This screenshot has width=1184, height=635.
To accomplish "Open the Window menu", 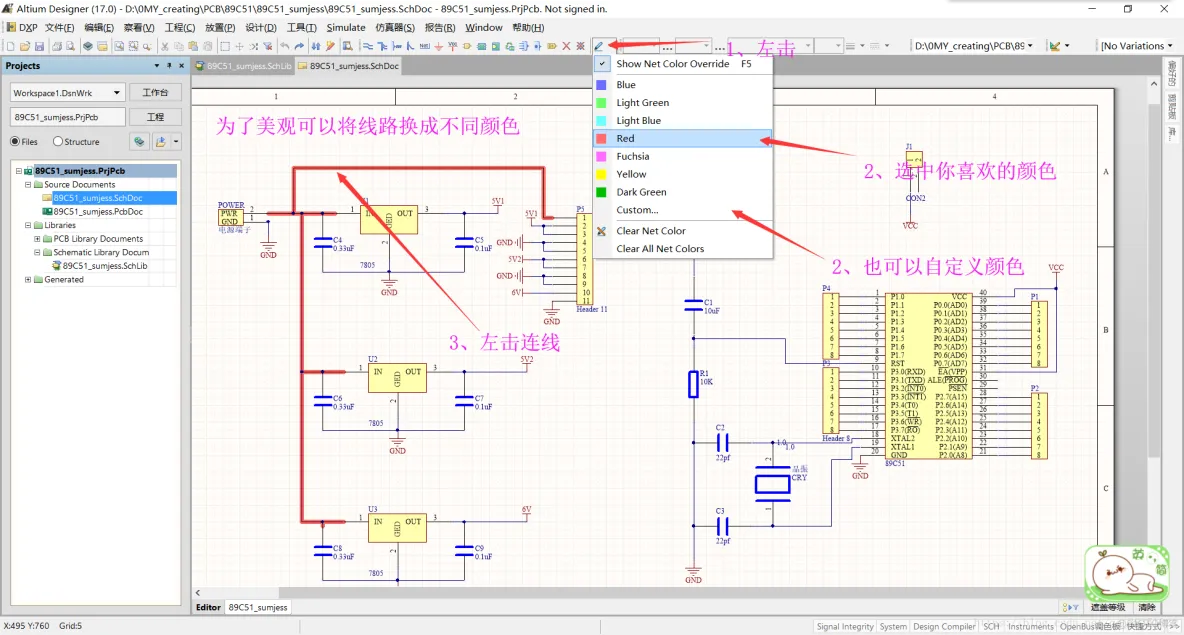I will tap(483, 27).
